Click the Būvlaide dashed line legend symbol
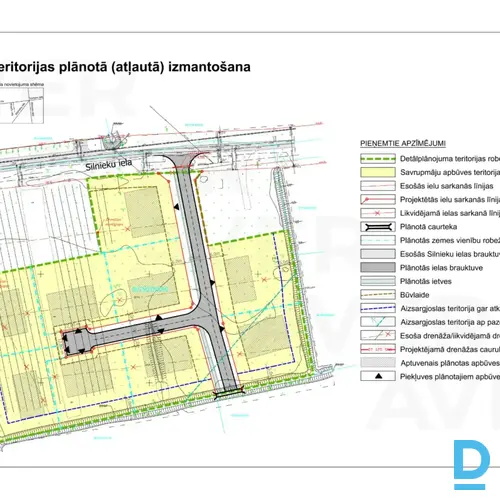The width and height of the screenshot is (500, 500). 378,295
